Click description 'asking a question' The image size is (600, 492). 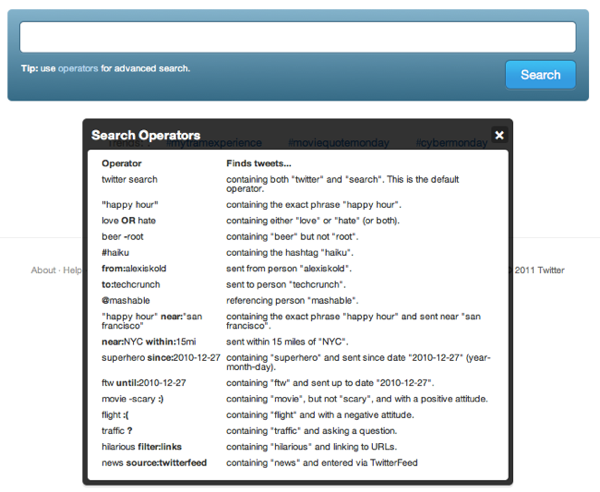tap(311, 431)
